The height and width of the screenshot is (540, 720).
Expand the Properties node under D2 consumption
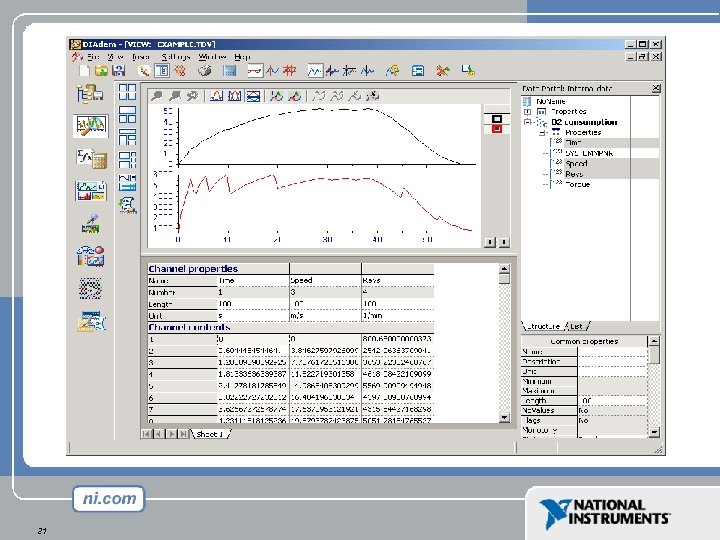542,133
